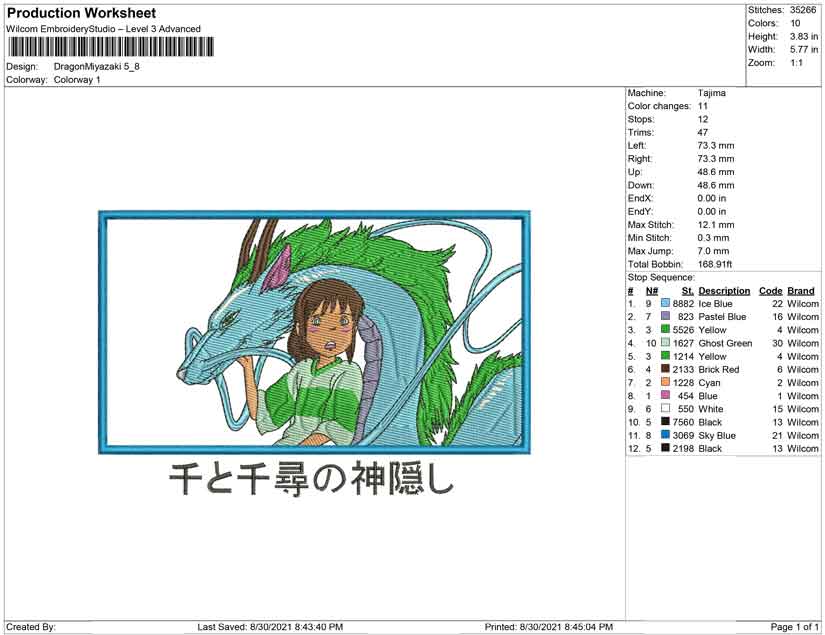Click the Total Bobbin value 168.91ft
The height and width of the screenshot is (635, 825).
[715, 264]
